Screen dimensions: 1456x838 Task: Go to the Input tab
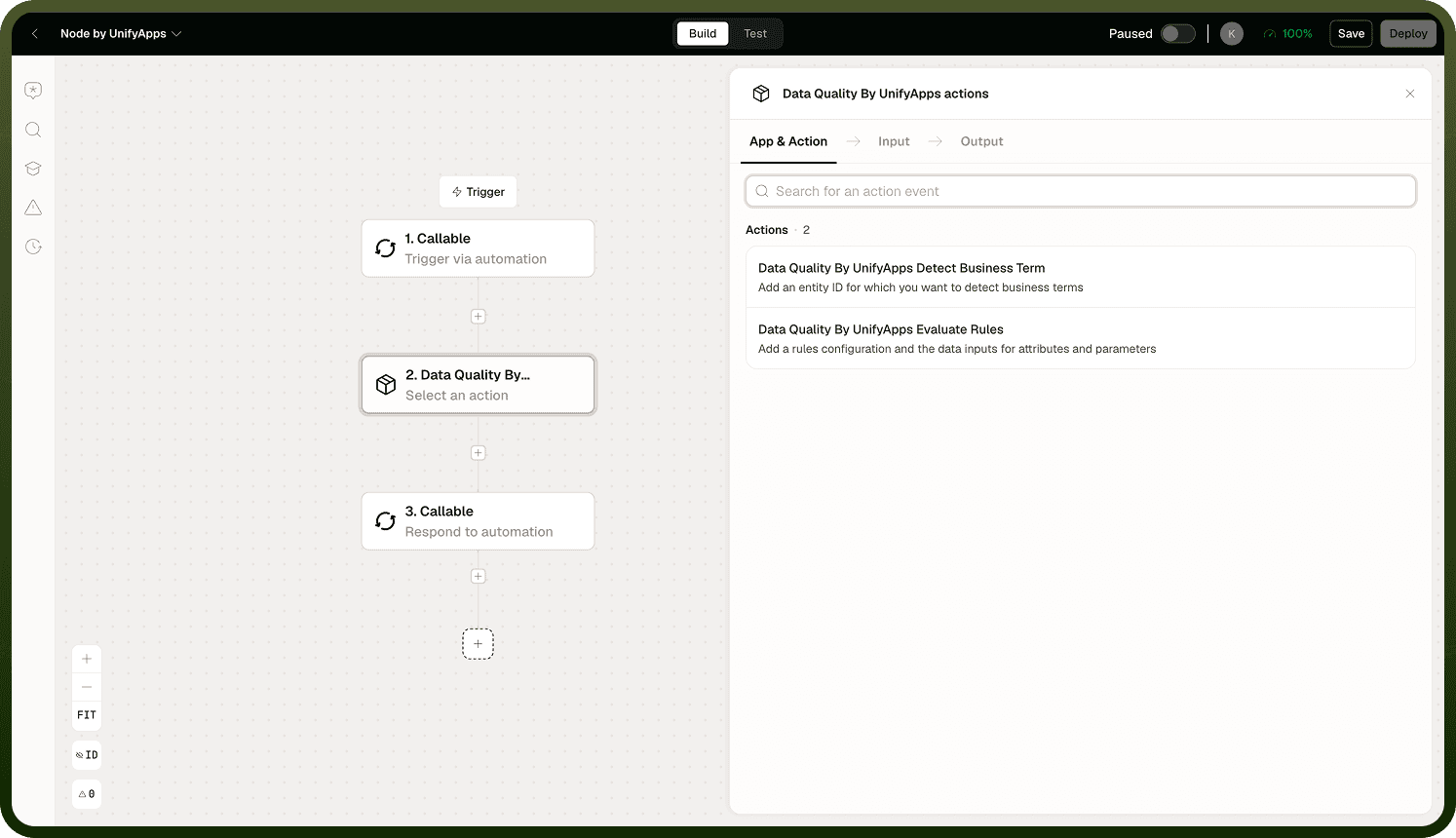(894, 142)
